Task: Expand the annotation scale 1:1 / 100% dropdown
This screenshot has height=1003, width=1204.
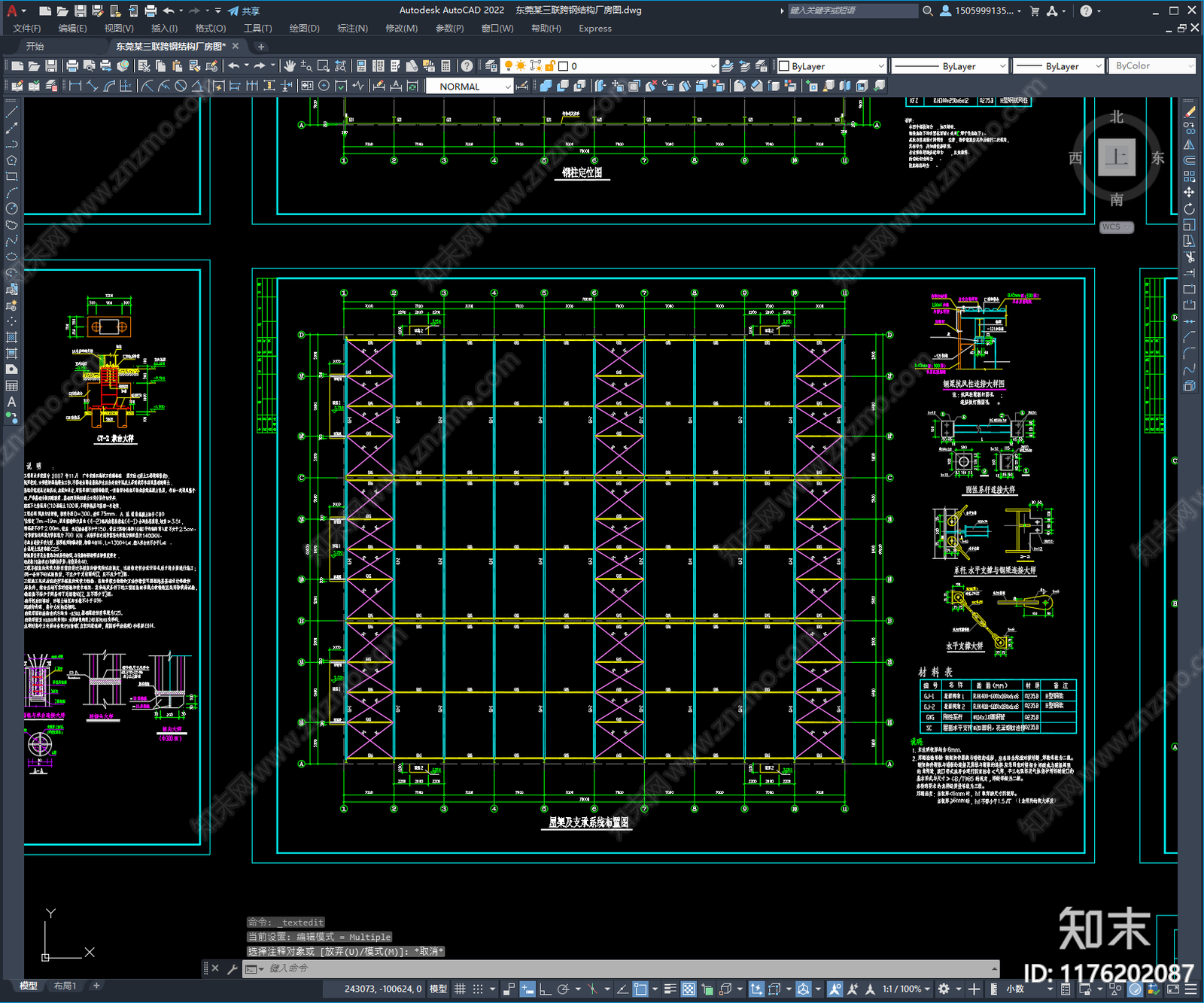Action: pos(906,989)
